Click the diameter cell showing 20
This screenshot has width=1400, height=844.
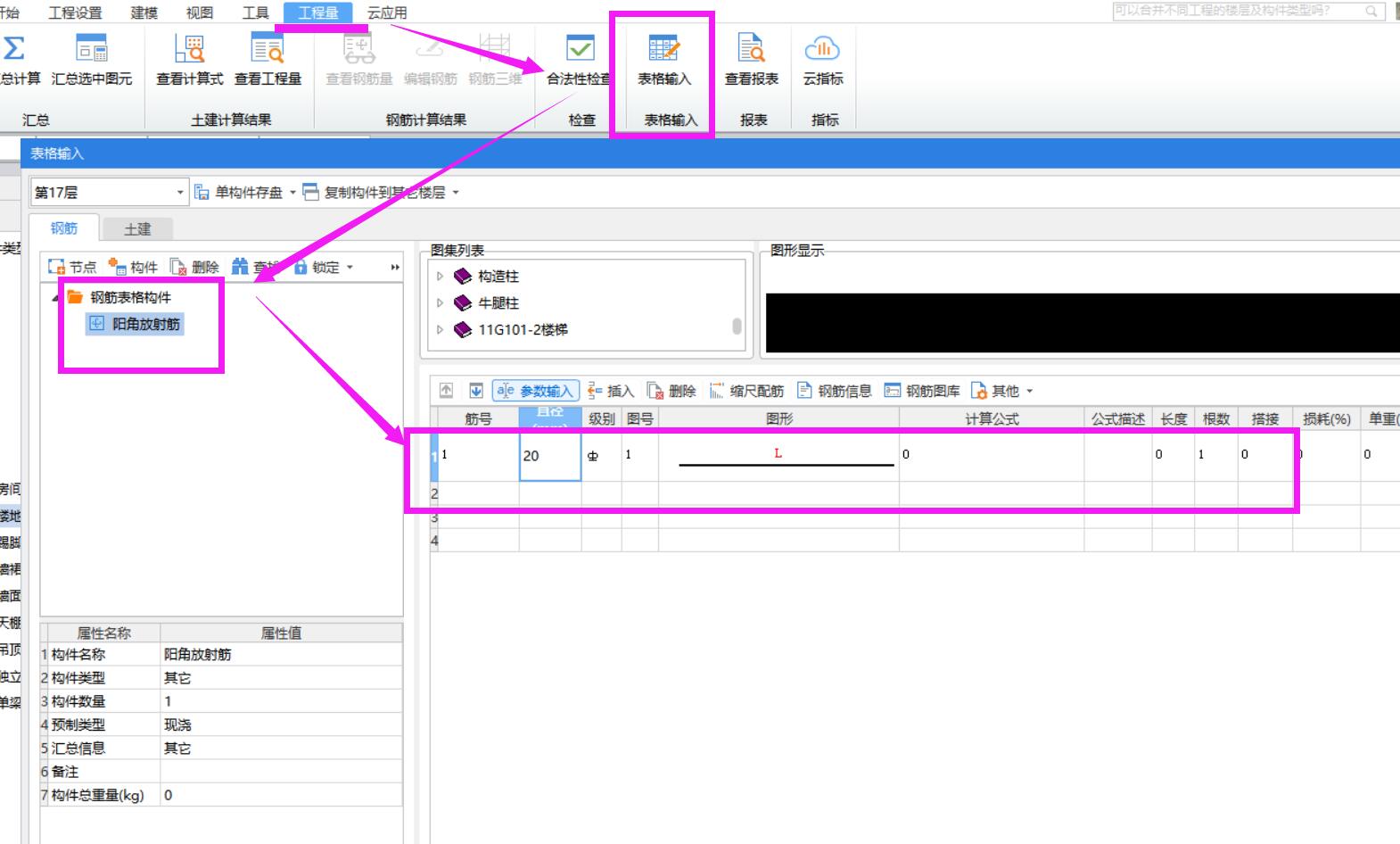(550, 456)
